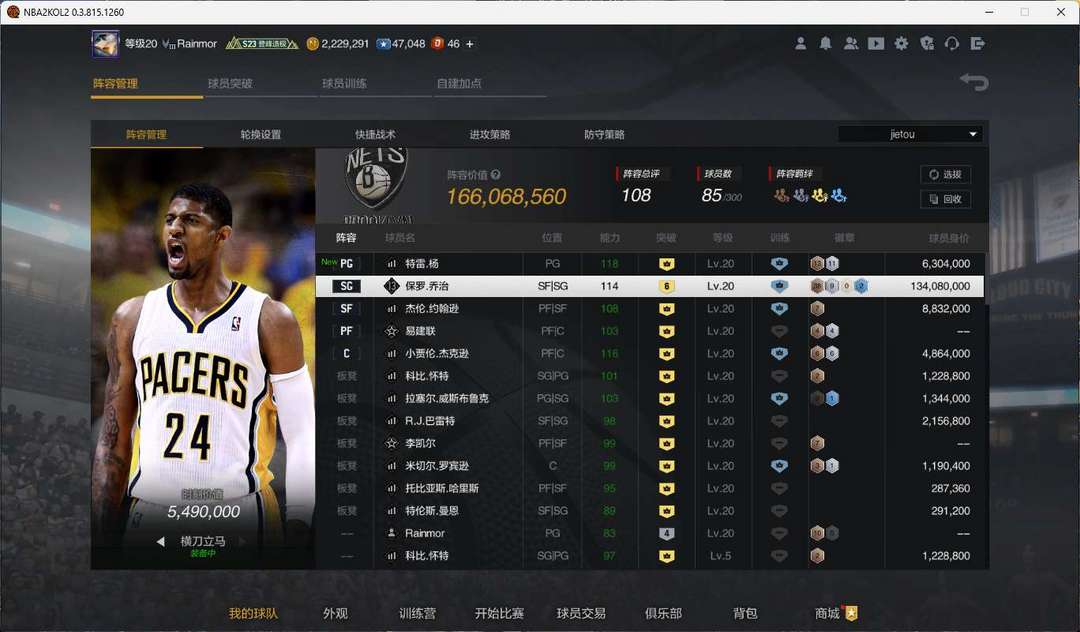
Task: Select the SF lineup slot
Action: click(346, 308)
